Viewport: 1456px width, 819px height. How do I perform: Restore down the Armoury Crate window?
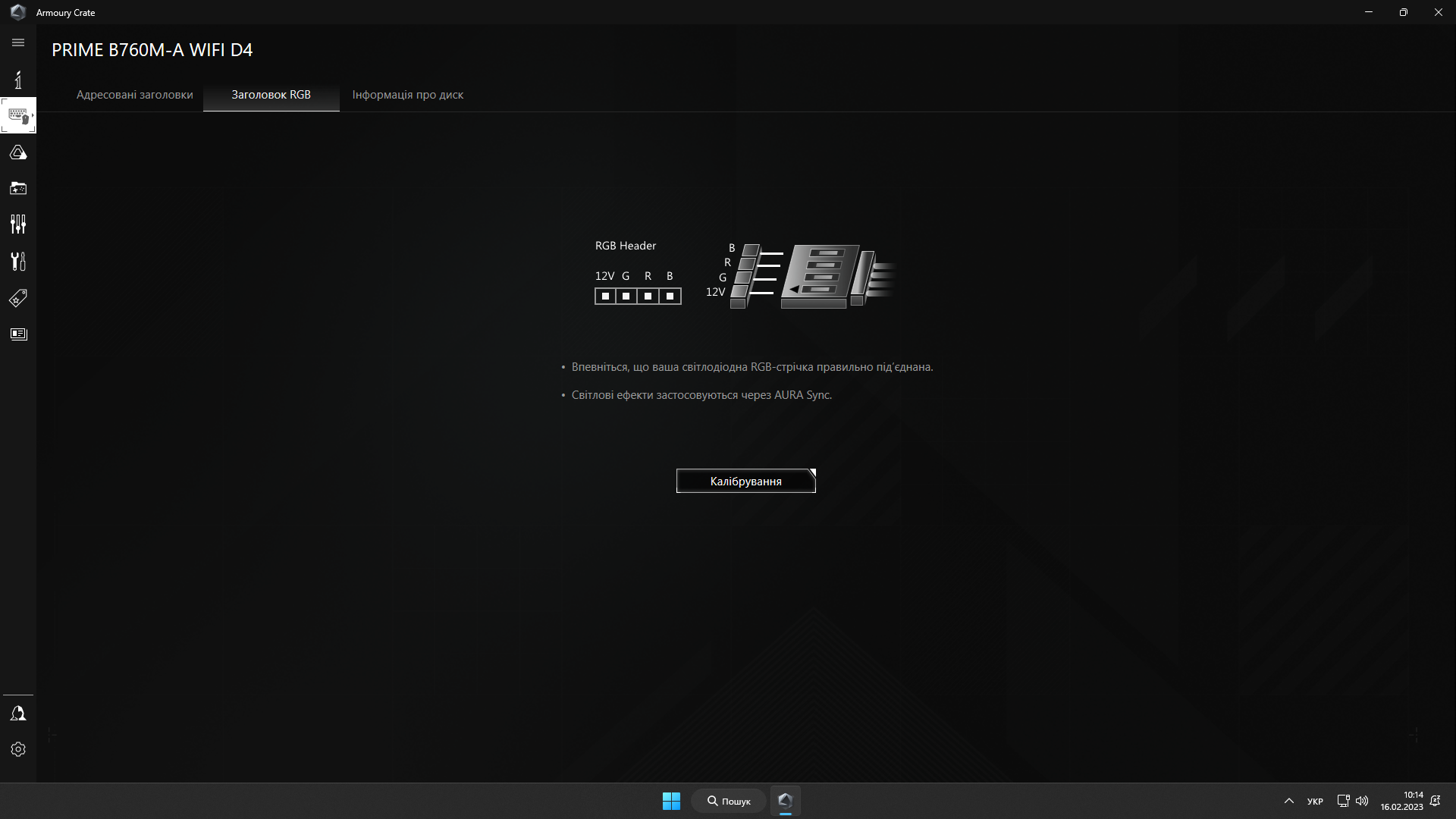coord(1404,12)
